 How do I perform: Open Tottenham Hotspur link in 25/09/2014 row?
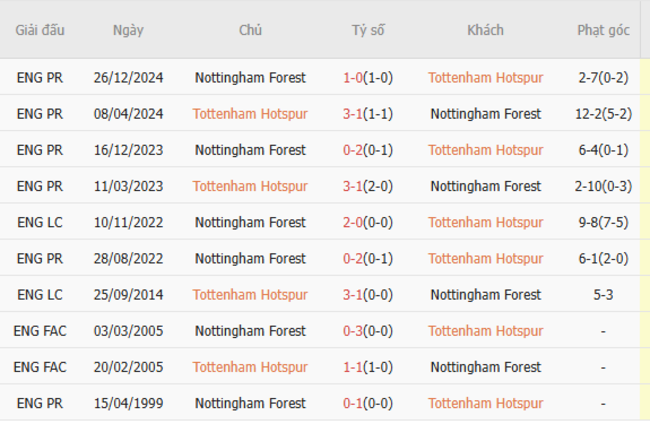250,295
